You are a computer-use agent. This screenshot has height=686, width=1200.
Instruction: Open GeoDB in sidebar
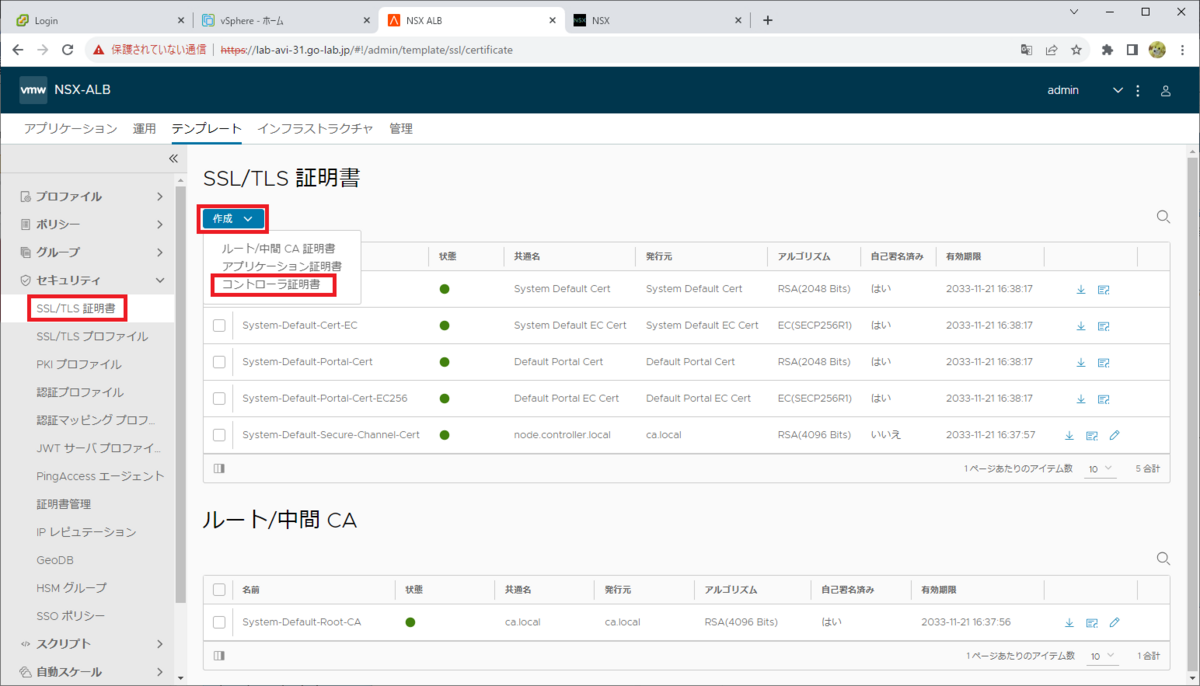(55, 560)
